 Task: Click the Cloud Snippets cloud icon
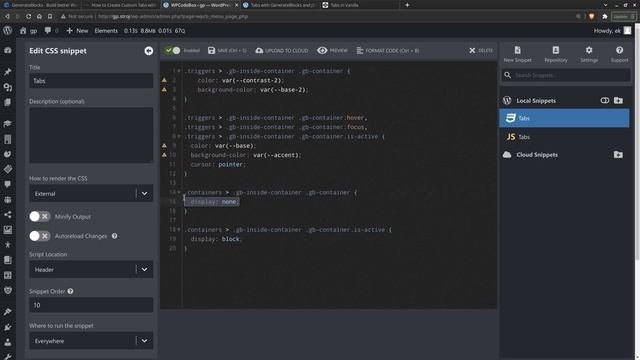[x=507, y=155]
